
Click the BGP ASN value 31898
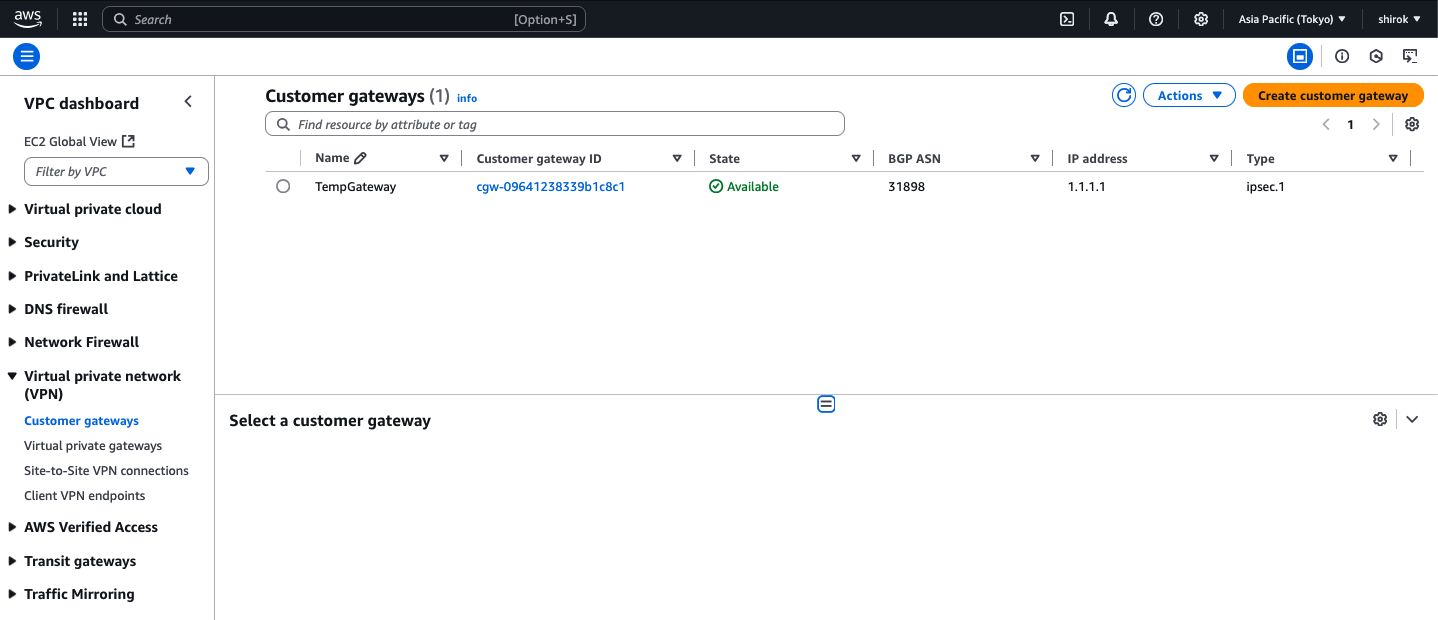906,186
